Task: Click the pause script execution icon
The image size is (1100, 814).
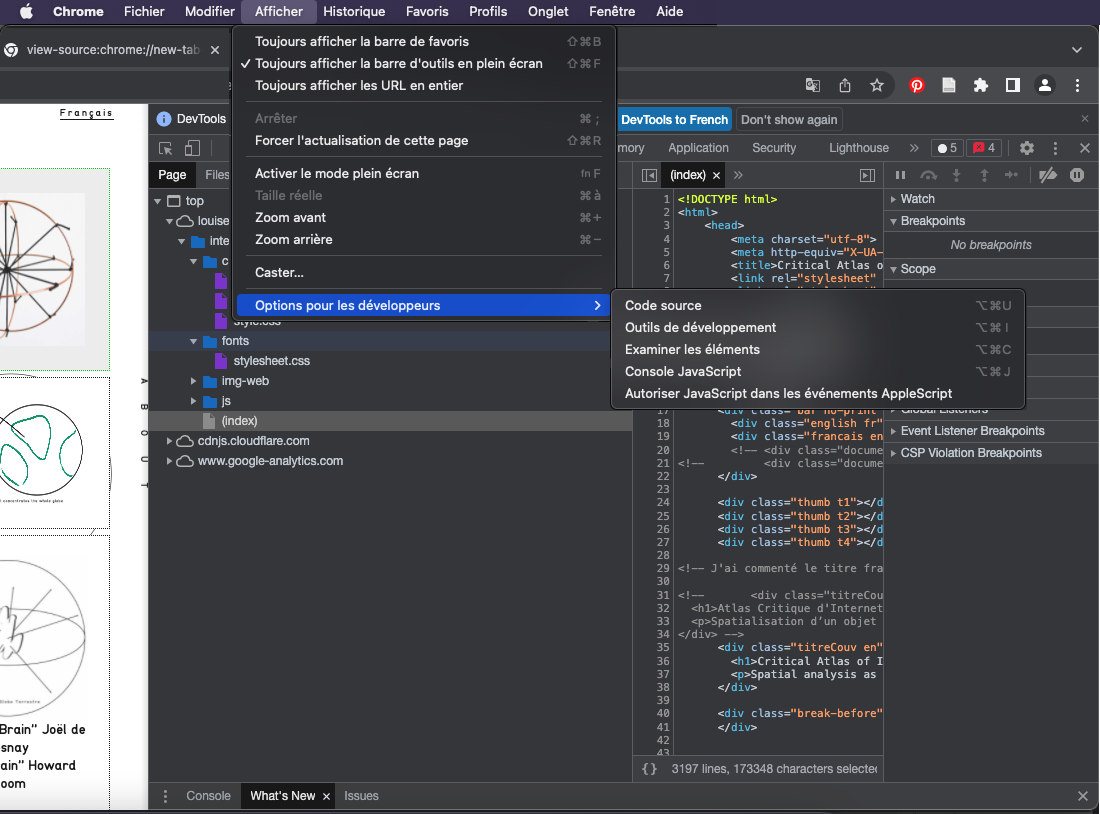Action: [900, 175]
